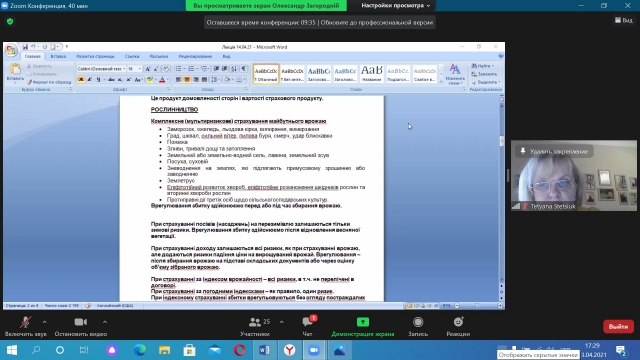The width and height of the screenshot is (640, 360).
Task: Unmute microphone with Включить звук button
Action: click(25, 327)
